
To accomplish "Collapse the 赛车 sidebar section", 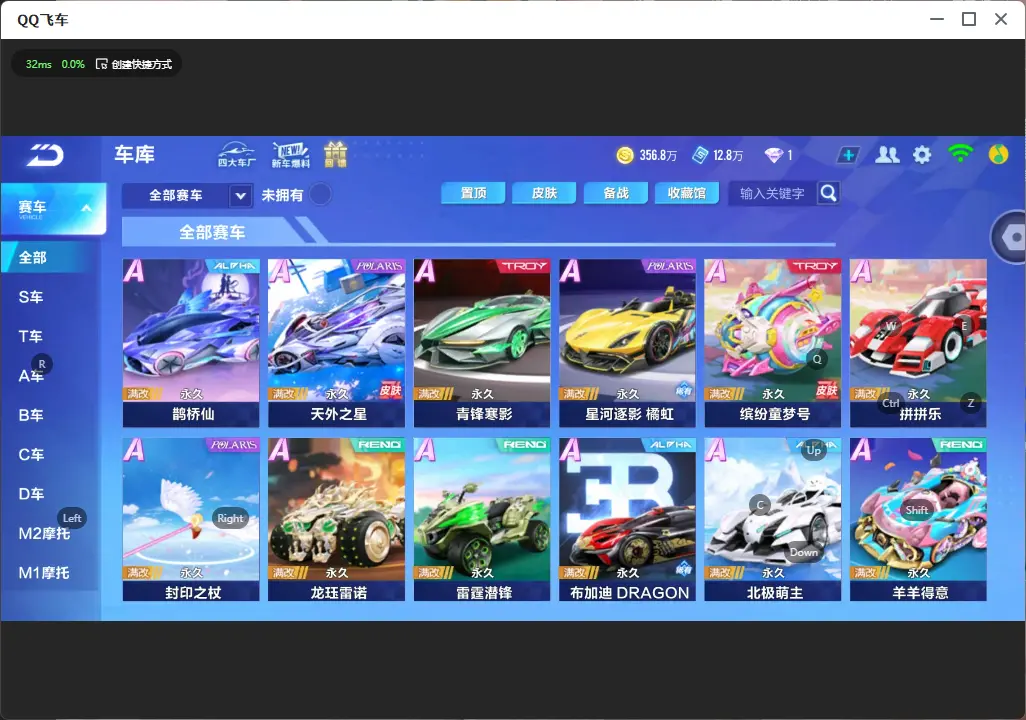I will [x=86, y=208].
